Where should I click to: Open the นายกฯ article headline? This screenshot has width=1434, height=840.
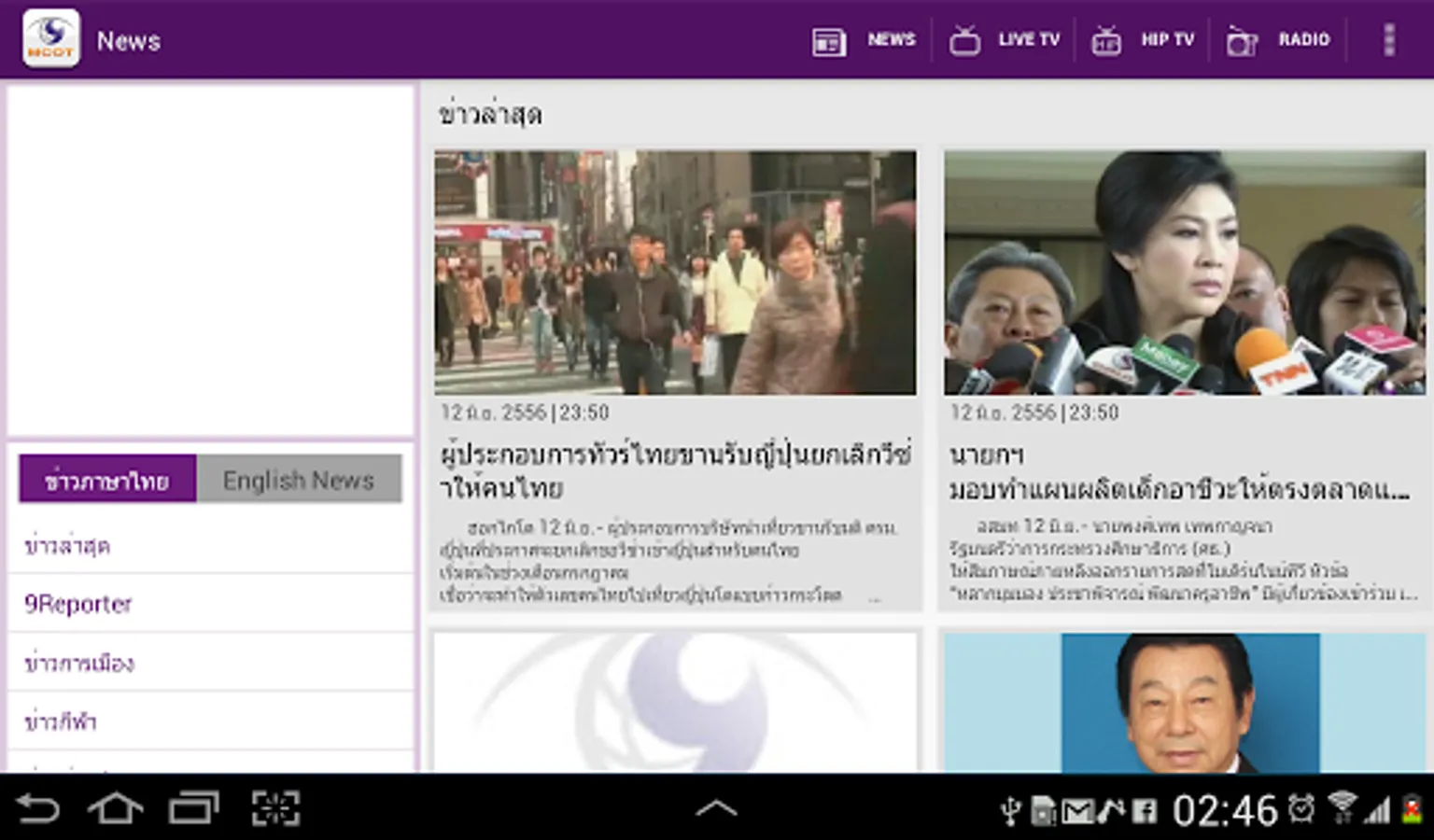click(x=1179, y=472)
